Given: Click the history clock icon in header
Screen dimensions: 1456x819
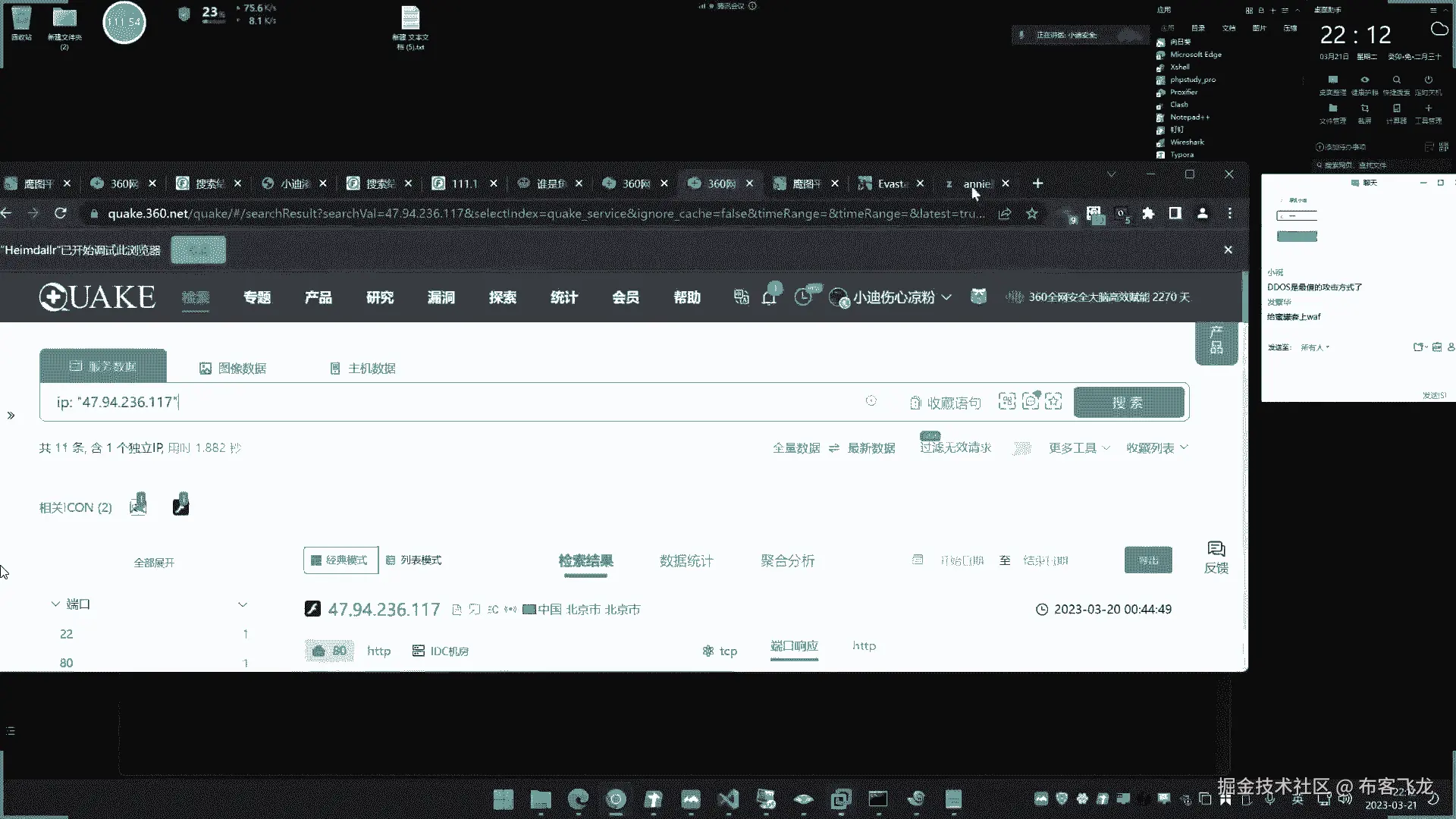Looking at the screenshot, I should (802, 297).
